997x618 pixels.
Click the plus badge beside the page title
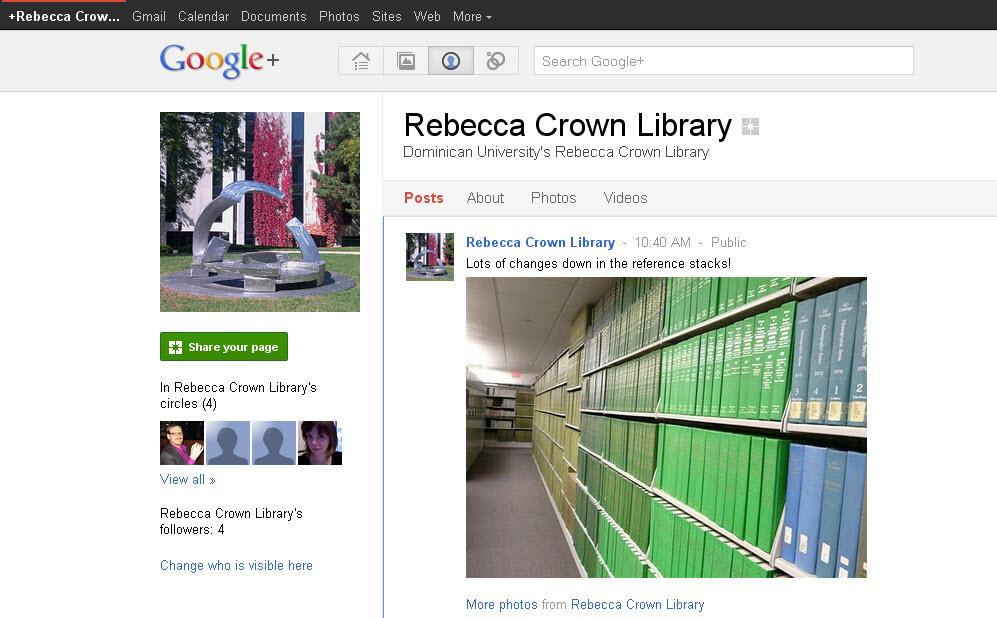pyautogui.click(x=750, y=127)
